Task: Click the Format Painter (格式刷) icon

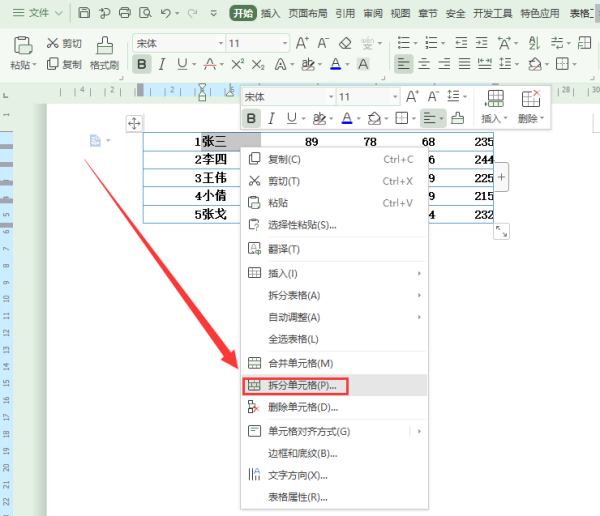Action: (x=104, y=45)
